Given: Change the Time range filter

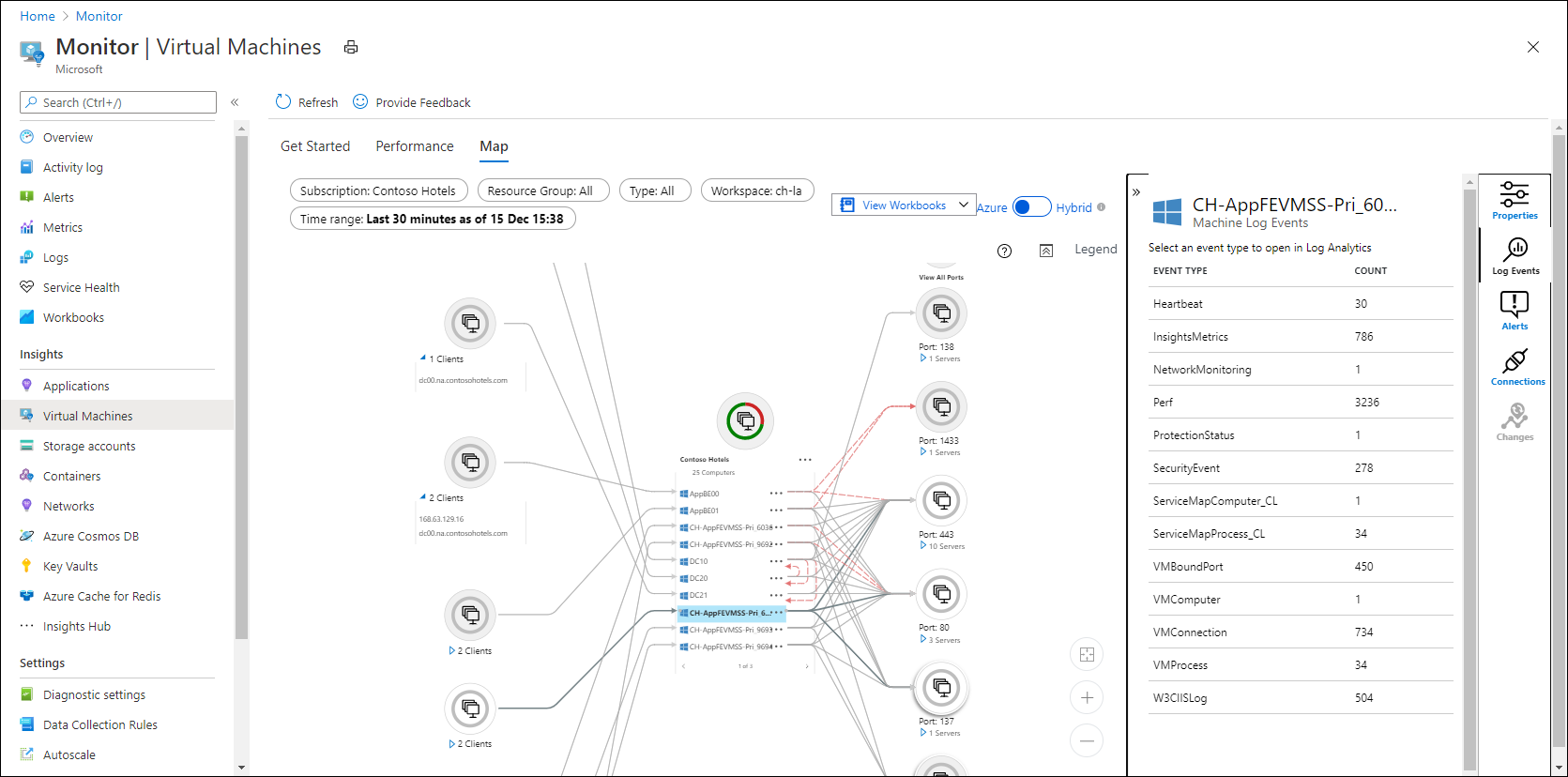Looking at the screenshot, I should click(x=432, y=219).
